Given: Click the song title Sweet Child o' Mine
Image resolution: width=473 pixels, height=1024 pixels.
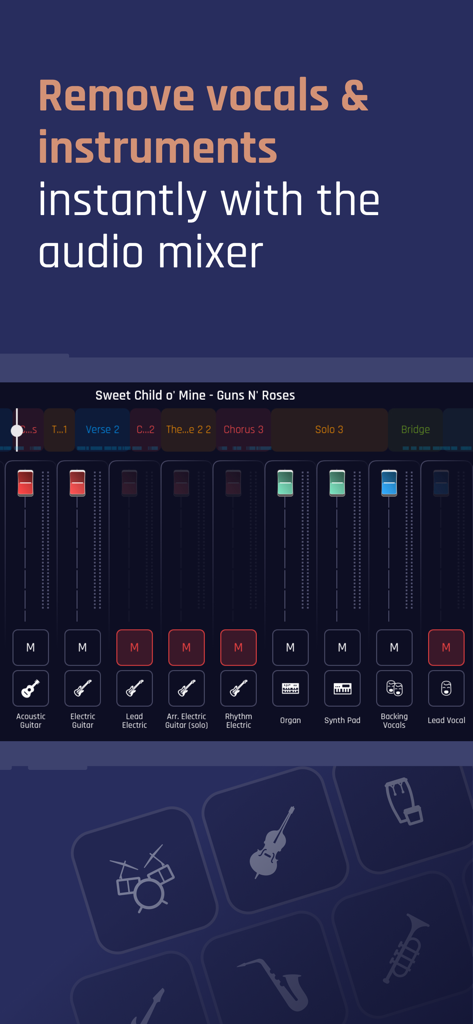Looking at the screenshot, I should click(195, 395).
